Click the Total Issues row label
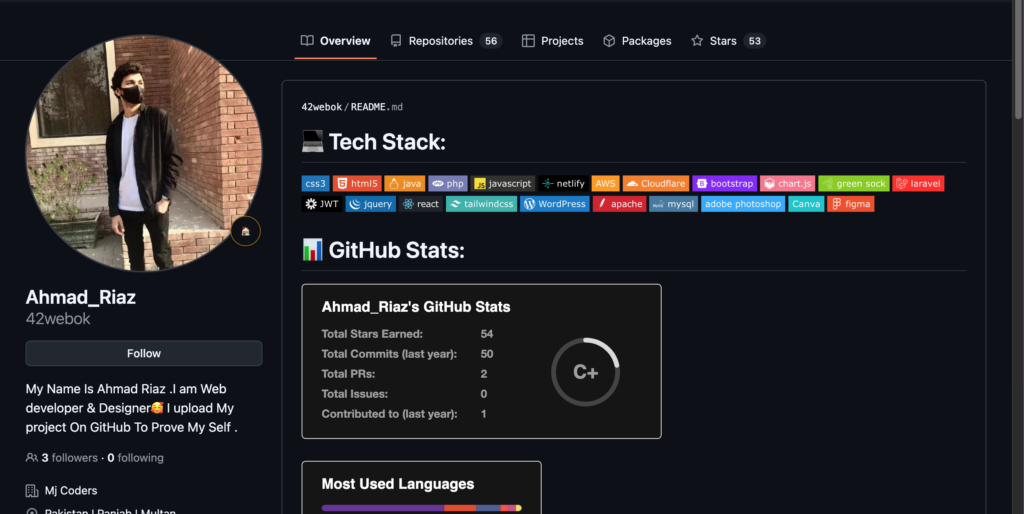Image resolution: width=1024 pixels, height=514 pixels. (x=355, y=394)
